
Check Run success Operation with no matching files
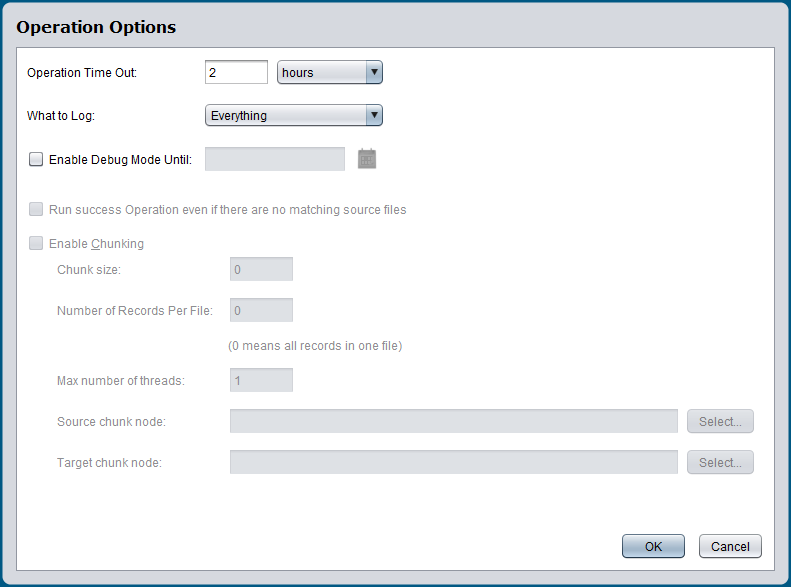pos(37,210)
